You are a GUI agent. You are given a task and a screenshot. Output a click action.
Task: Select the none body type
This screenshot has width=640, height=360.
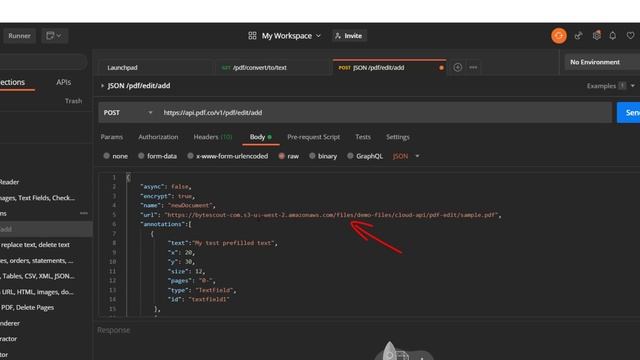[116, 156]
